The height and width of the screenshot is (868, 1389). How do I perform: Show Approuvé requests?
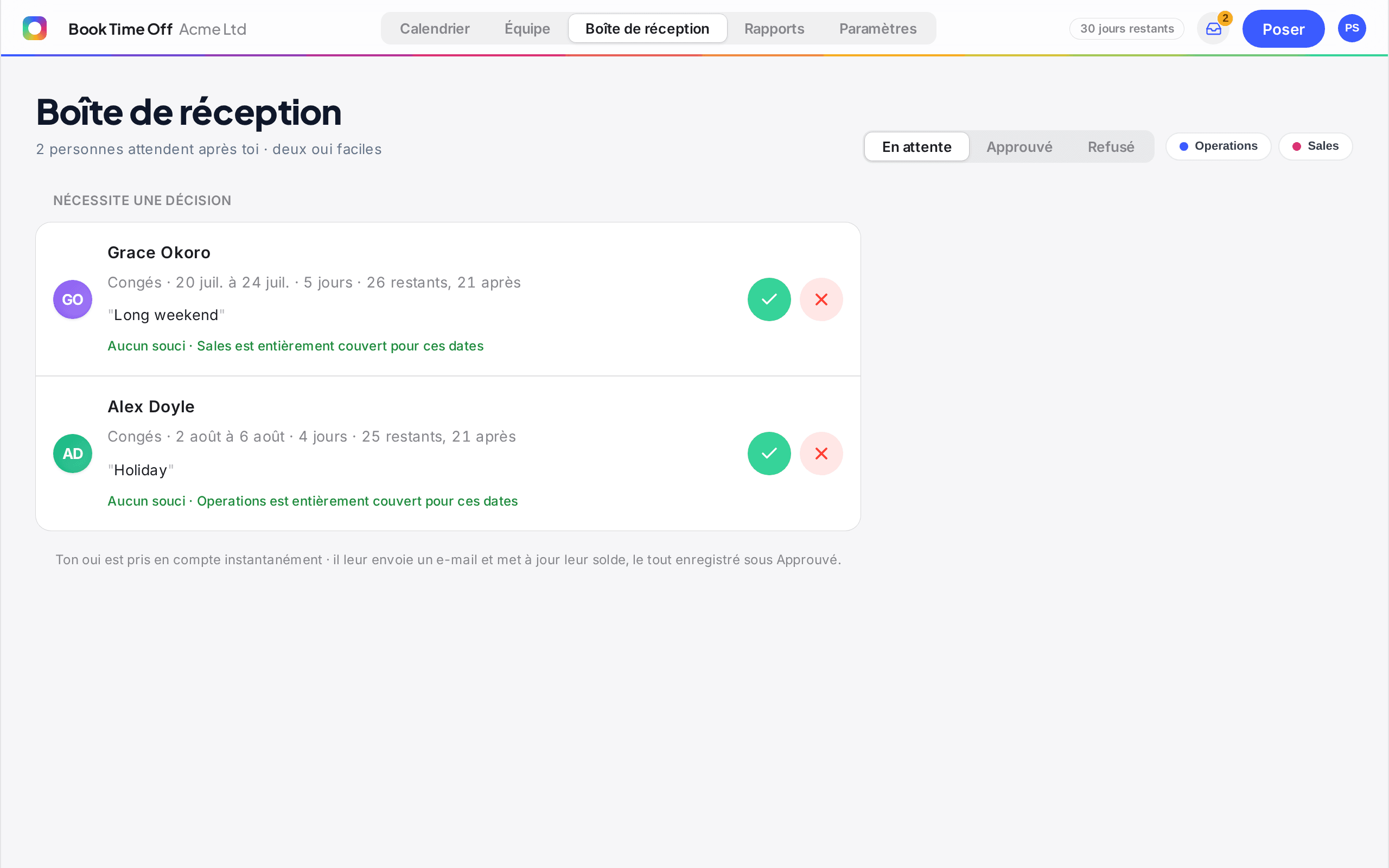[1020, 147]
